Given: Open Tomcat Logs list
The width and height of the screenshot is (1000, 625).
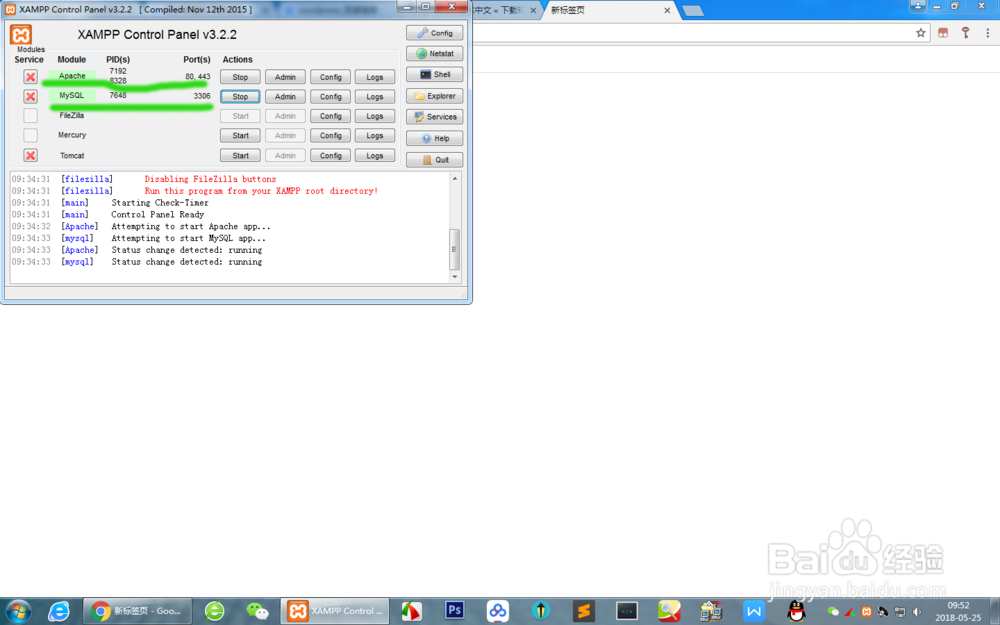Looking at the screenshot, I should click(x=375, y=156).
